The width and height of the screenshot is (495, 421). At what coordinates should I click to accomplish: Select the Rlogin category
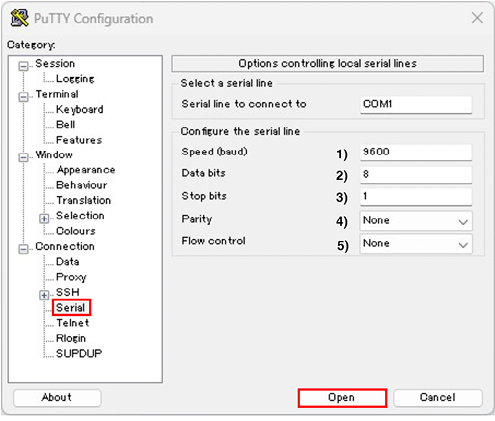pos(71,338)
